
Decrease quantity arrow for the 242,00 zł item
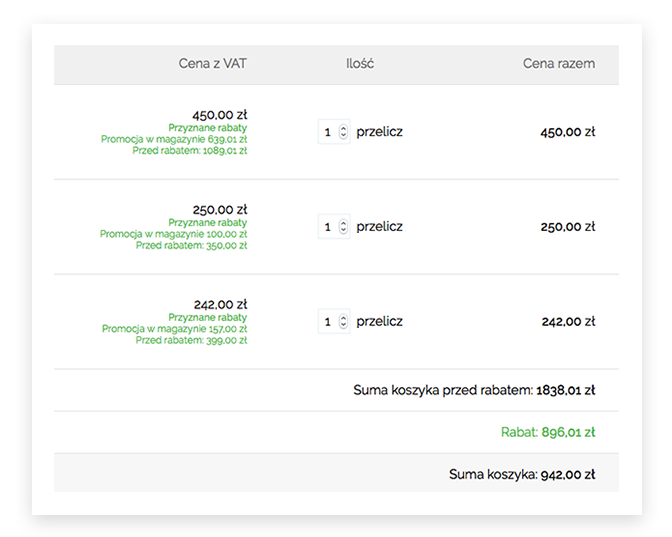343,324
